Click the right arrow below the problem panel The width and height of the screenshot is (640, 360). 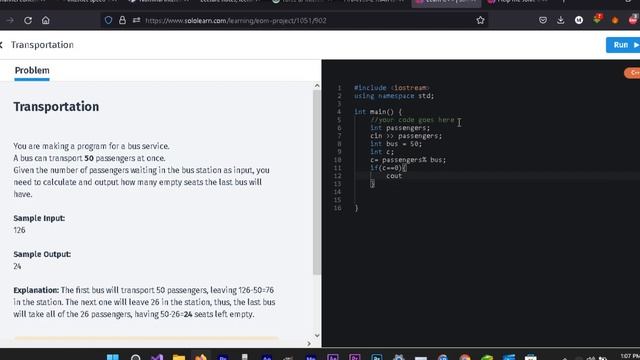pos(309,344)
